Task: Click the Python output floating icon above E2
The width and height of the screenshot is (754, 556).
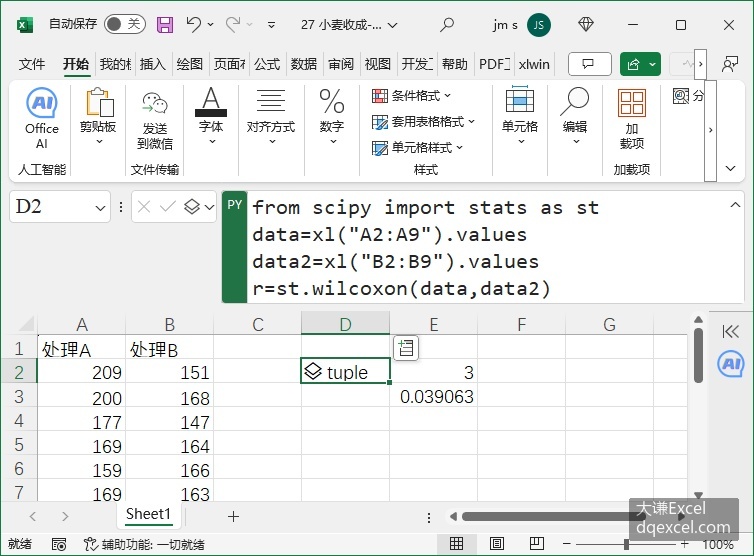Action: 406,348
